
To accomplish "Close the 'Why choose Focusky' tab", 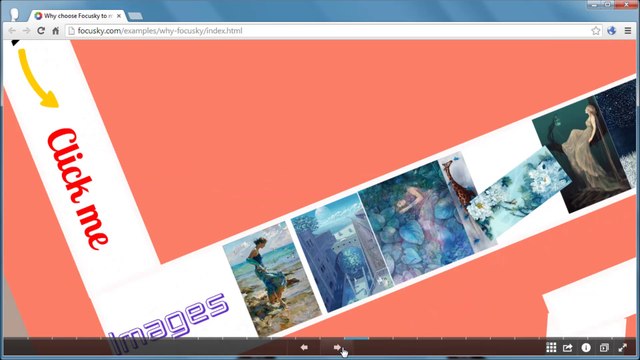I will click(x=119, y=16).
